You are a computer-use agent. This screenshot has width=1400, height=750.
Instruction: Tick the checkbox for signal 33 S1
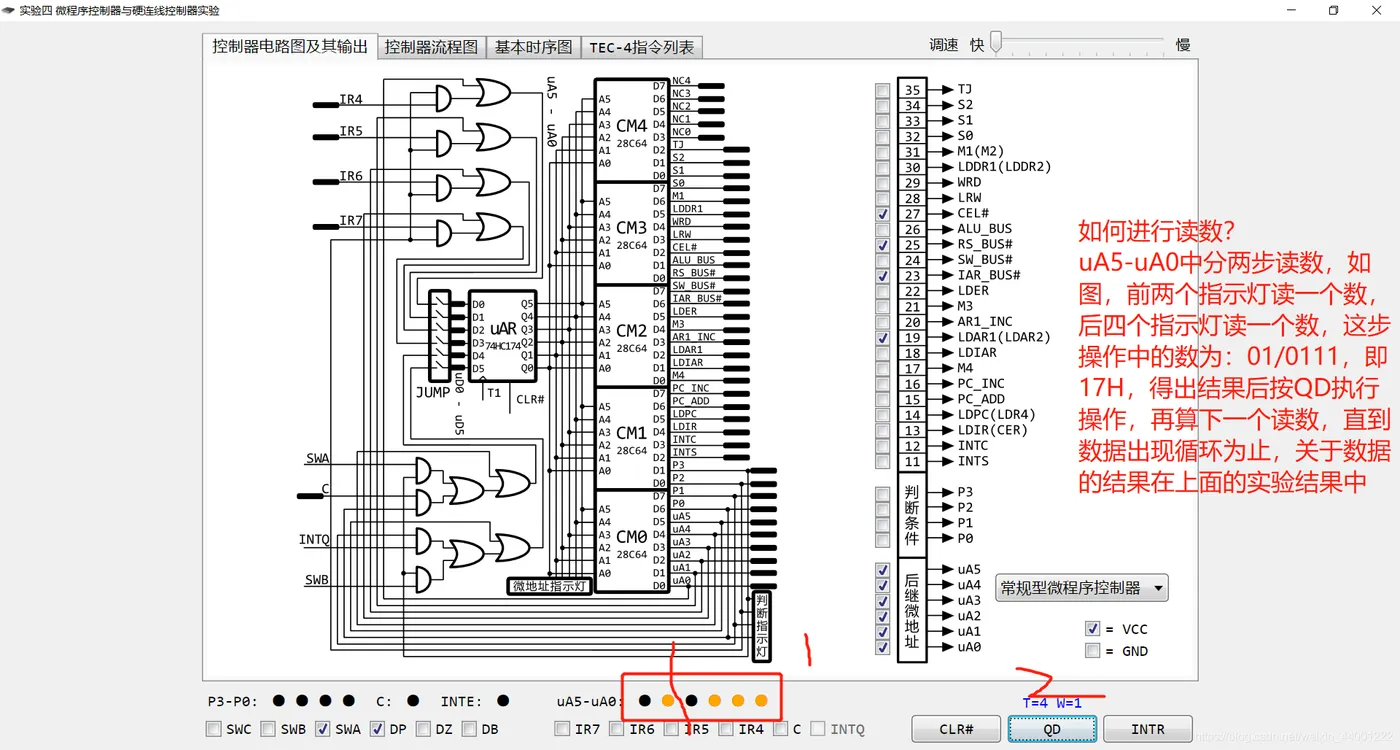(x=882, y=121)
